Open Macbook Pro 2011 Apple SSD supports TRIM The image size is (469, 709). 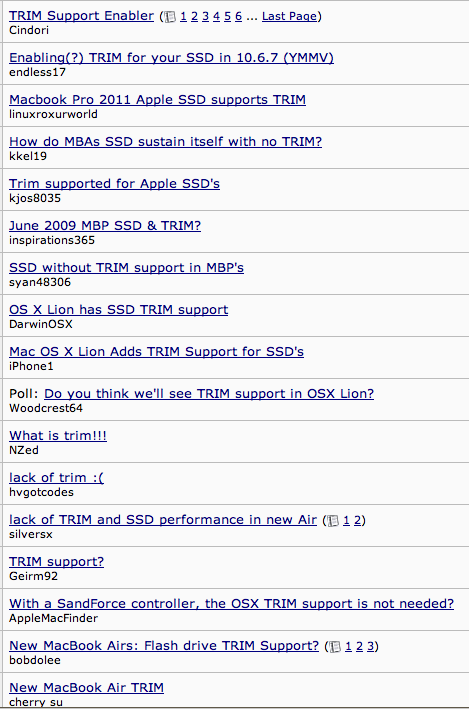(x=157, y=99)
